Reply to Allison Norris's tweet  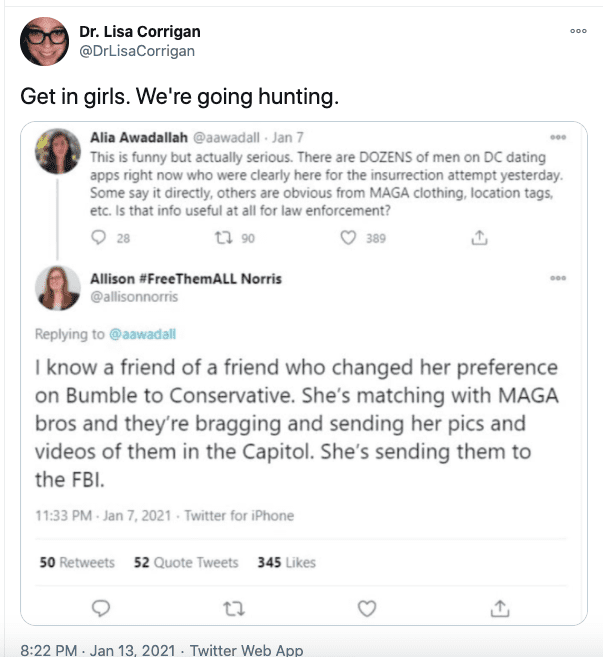[100, 607]
